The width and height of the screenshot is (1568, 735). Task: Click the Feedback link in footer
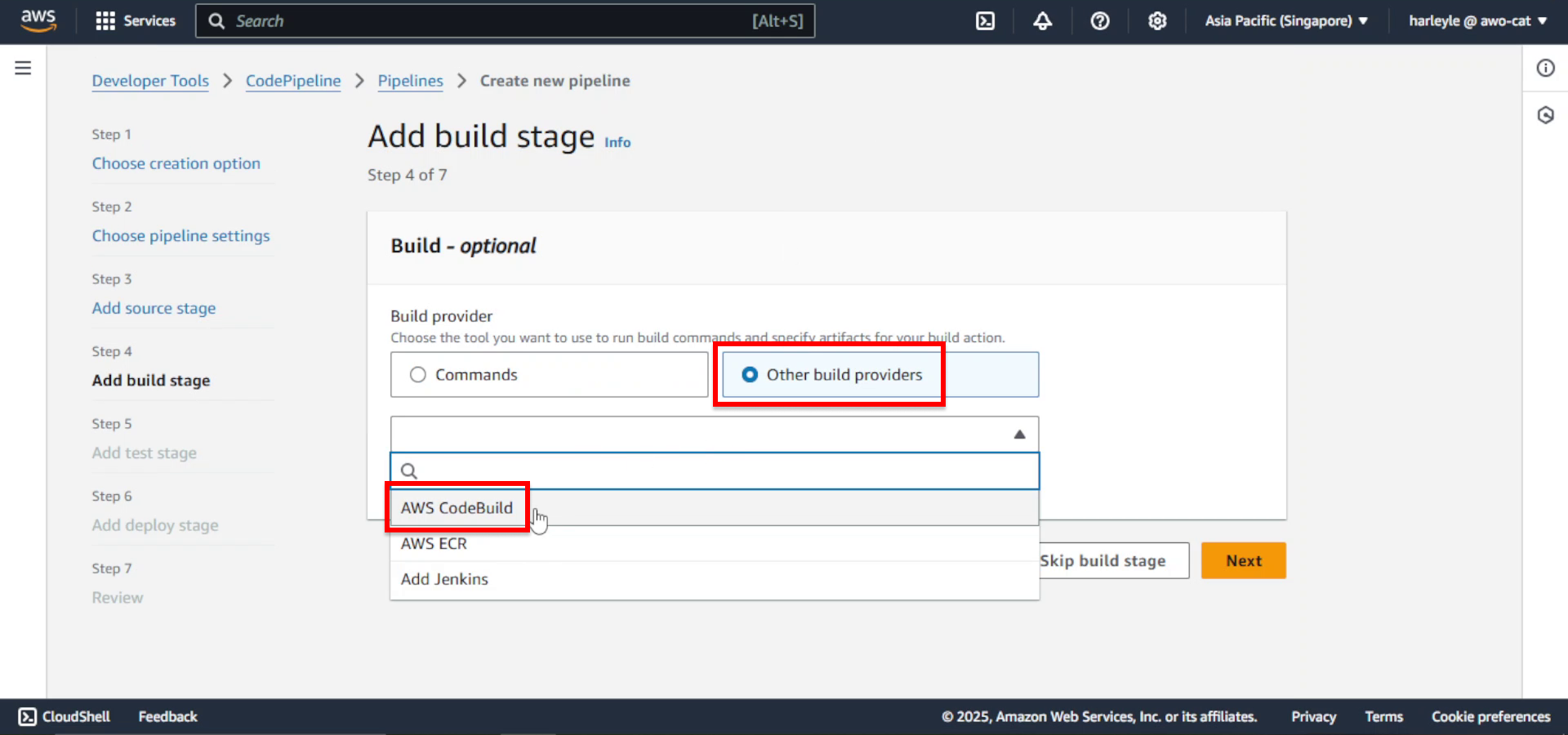tap(167, 716)
